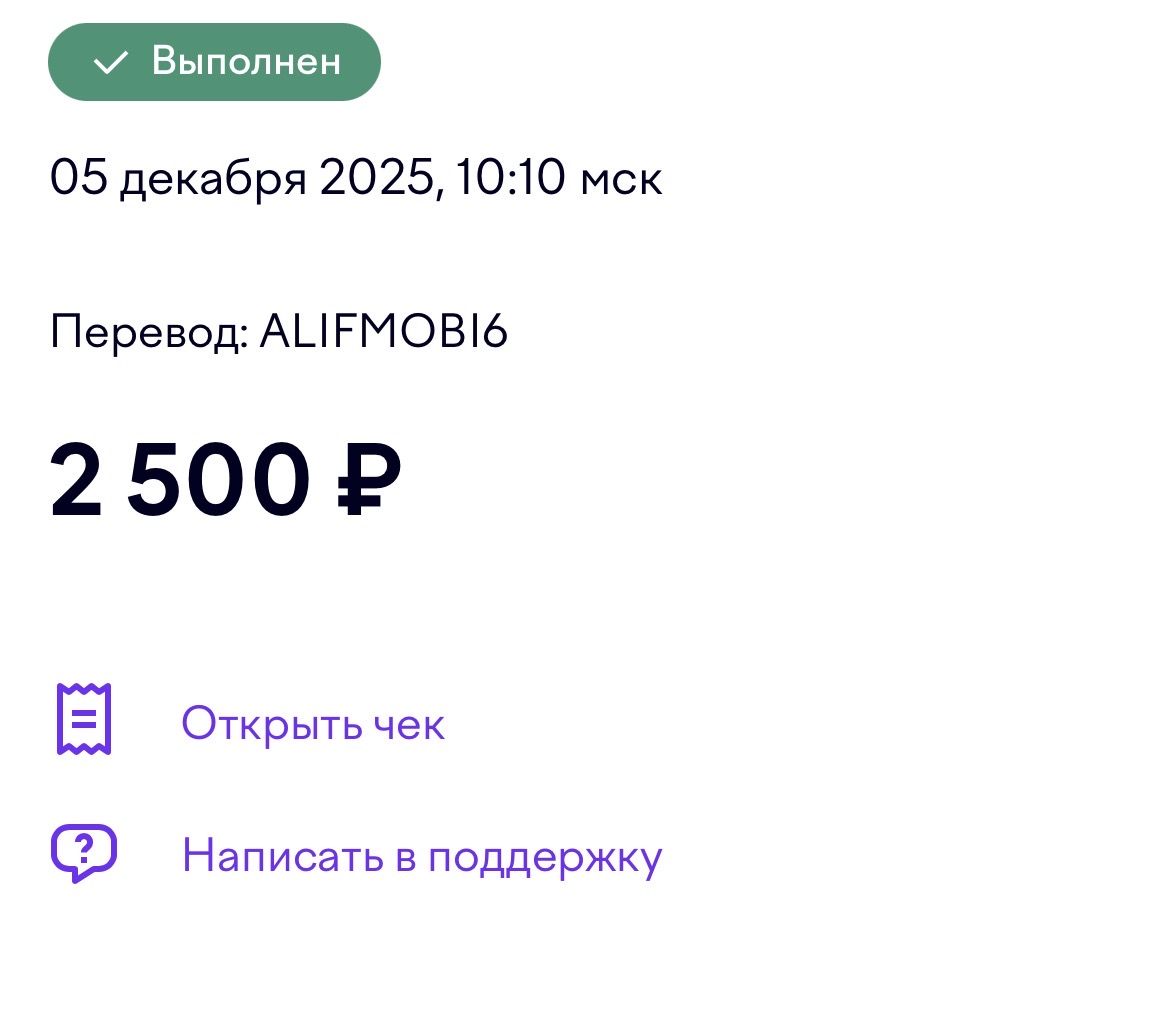Image resolution: width=1170 pixels, height=1018 pixels.
Task: Click the checkmark in the status badge
Action: coord(110,63)
